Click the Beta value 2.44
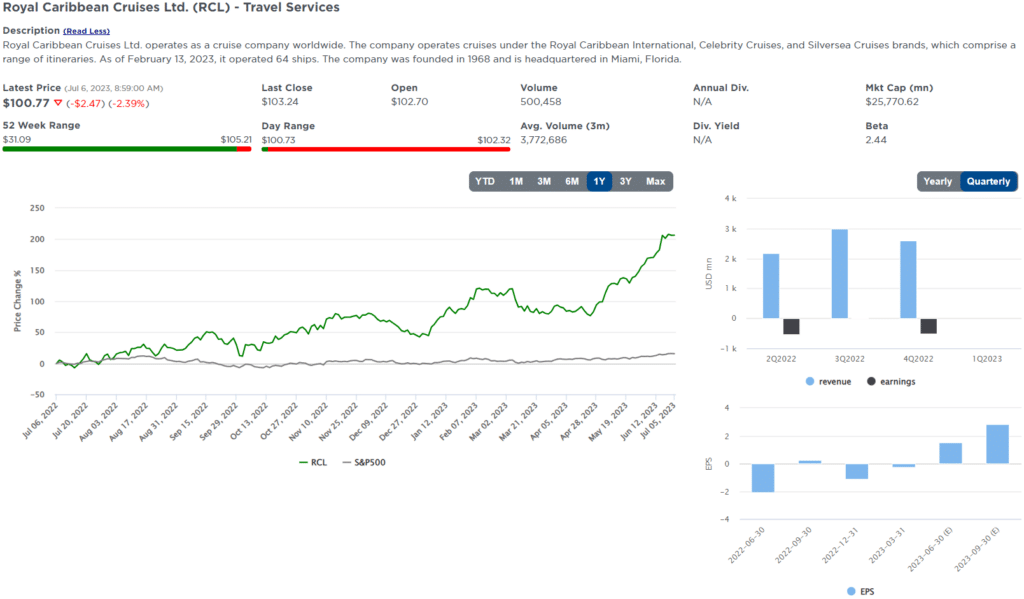 pos(876,140)
